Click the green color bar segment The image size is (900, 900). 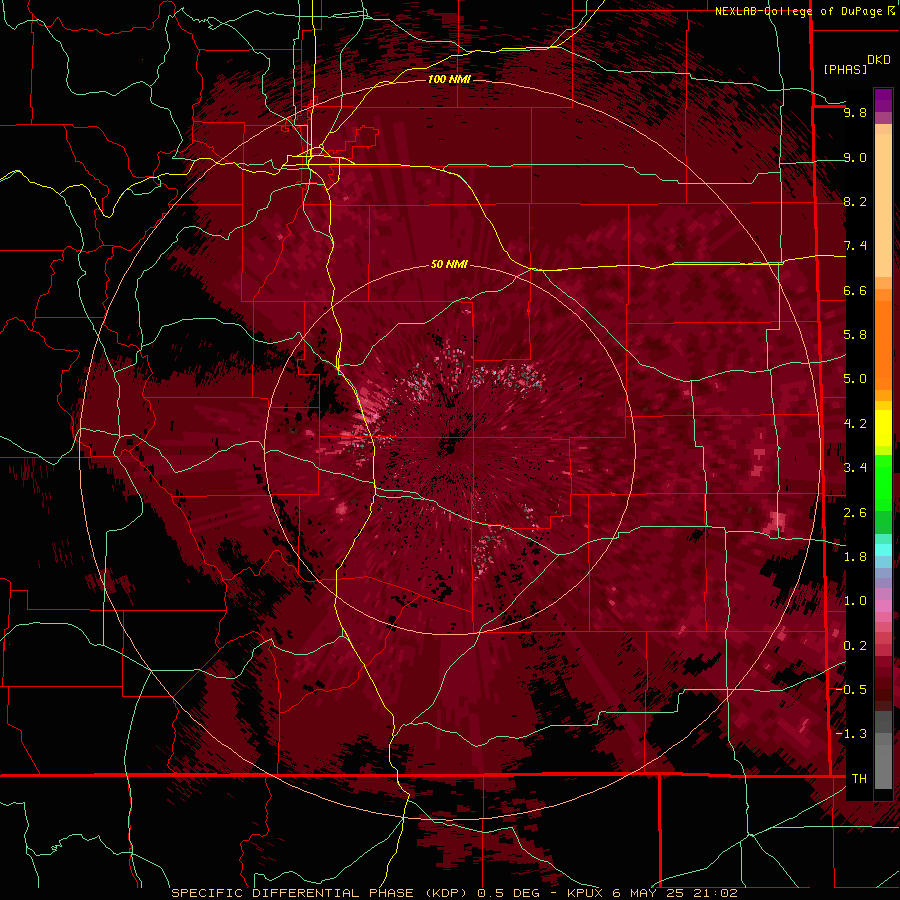coord(883,481)
